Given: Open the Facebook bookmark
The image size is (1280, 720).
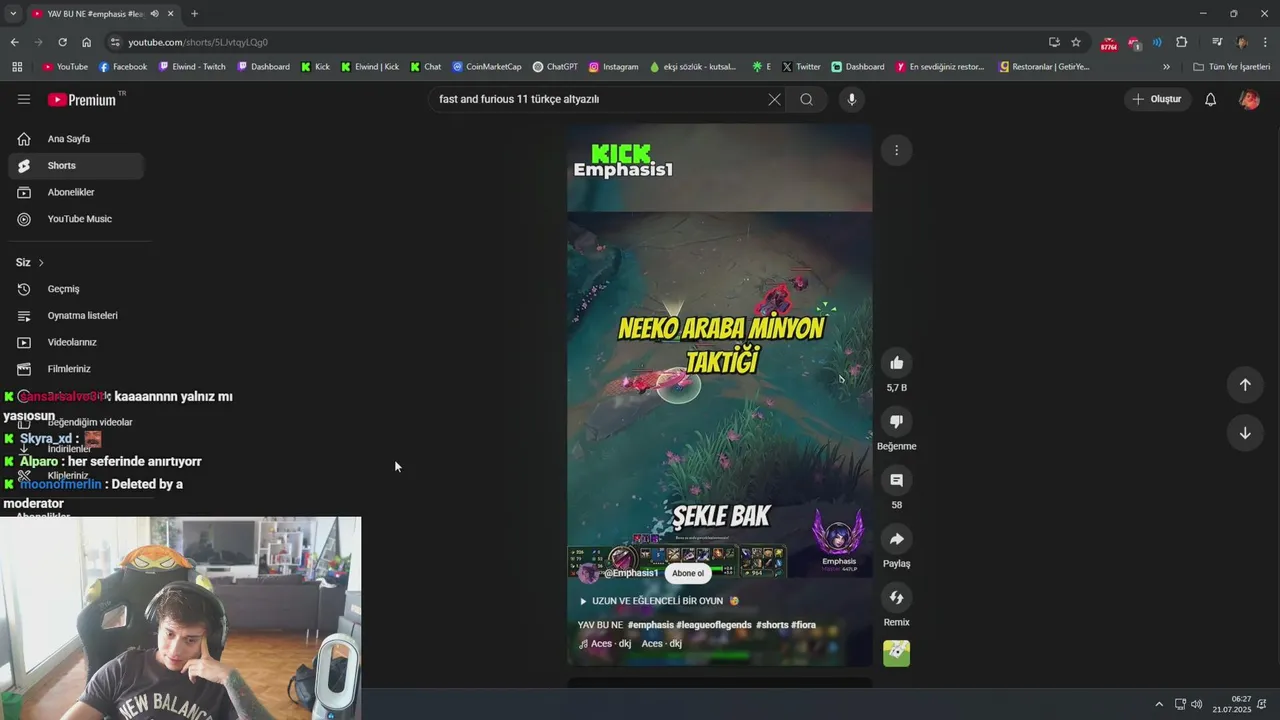Looking at the screenshot, I should click(x=123, y=67).
